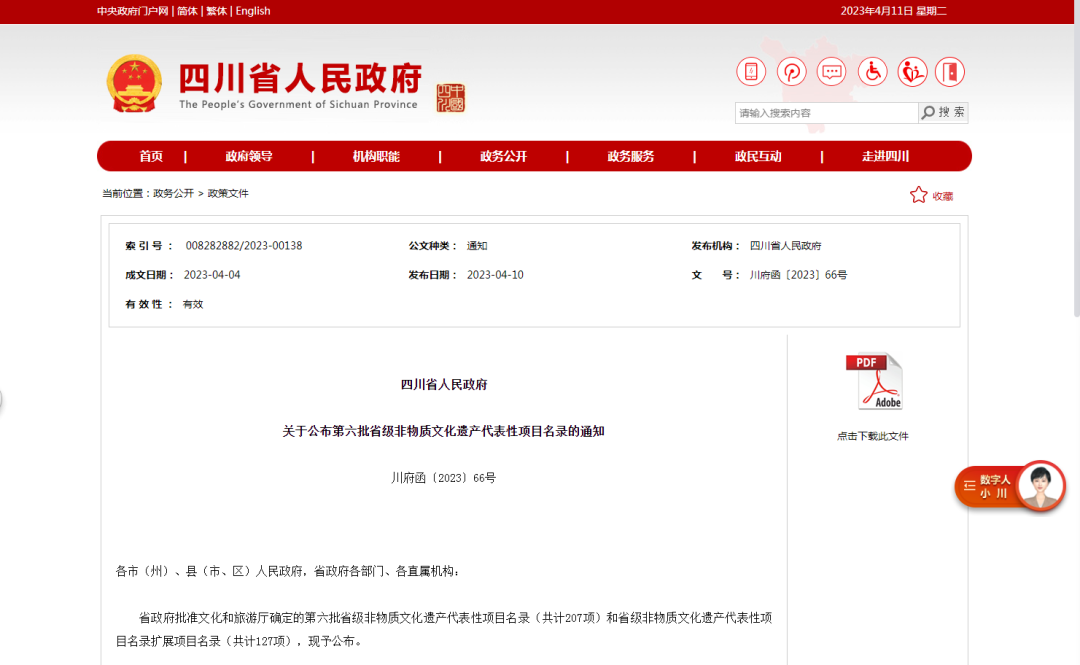This screenshot has width=1080, height=665.
Task: Click 政务公开 in the breadcrumb path
Action: point(173,193)
